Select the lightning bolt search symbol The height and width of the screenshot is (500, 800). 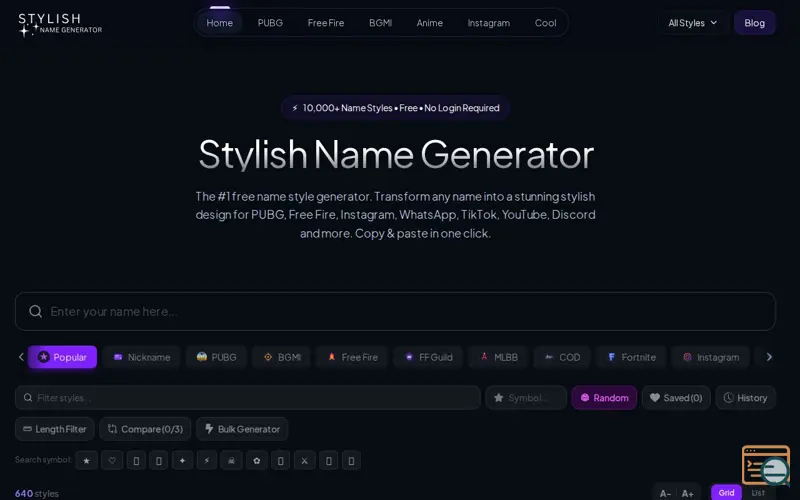coord(207,461)
